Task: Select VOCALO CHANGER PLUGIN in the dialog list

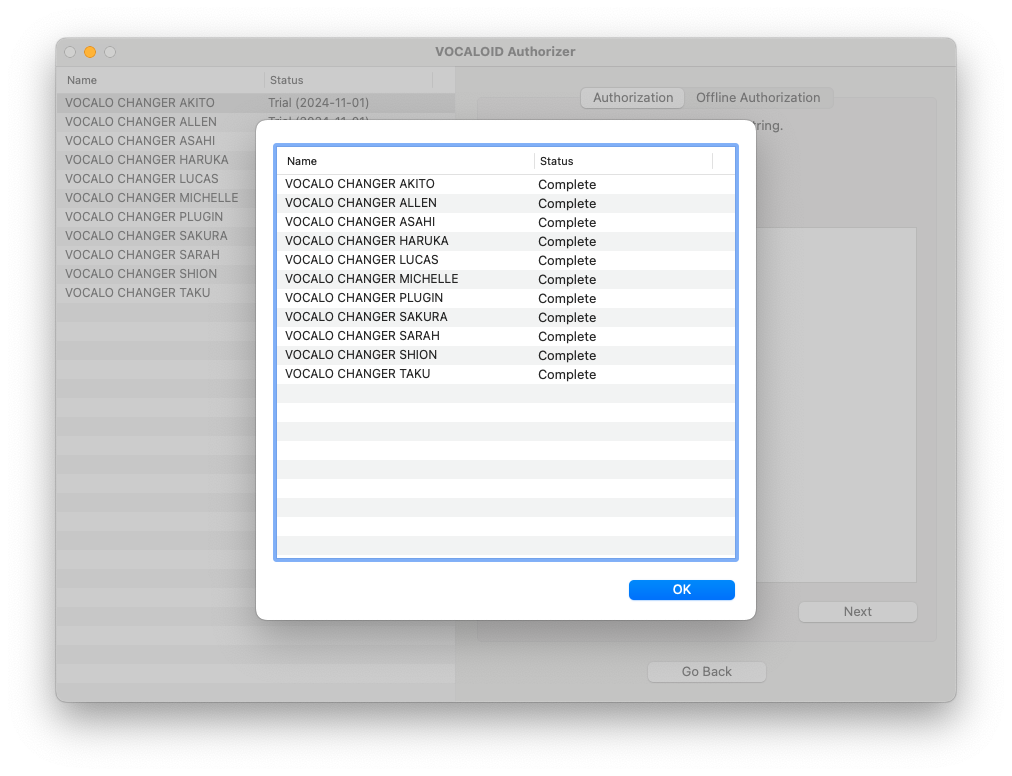Action: pyautogui.click(x=364, y=298)
